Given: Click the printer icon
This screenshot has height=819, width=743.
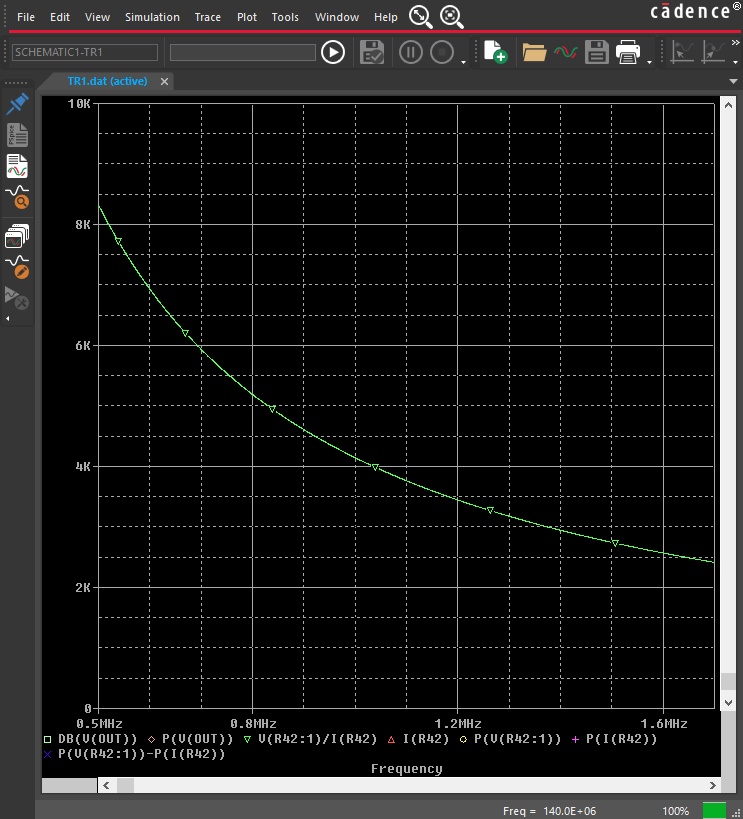Looking at the screenshot, I should click(x=628, y=52).
